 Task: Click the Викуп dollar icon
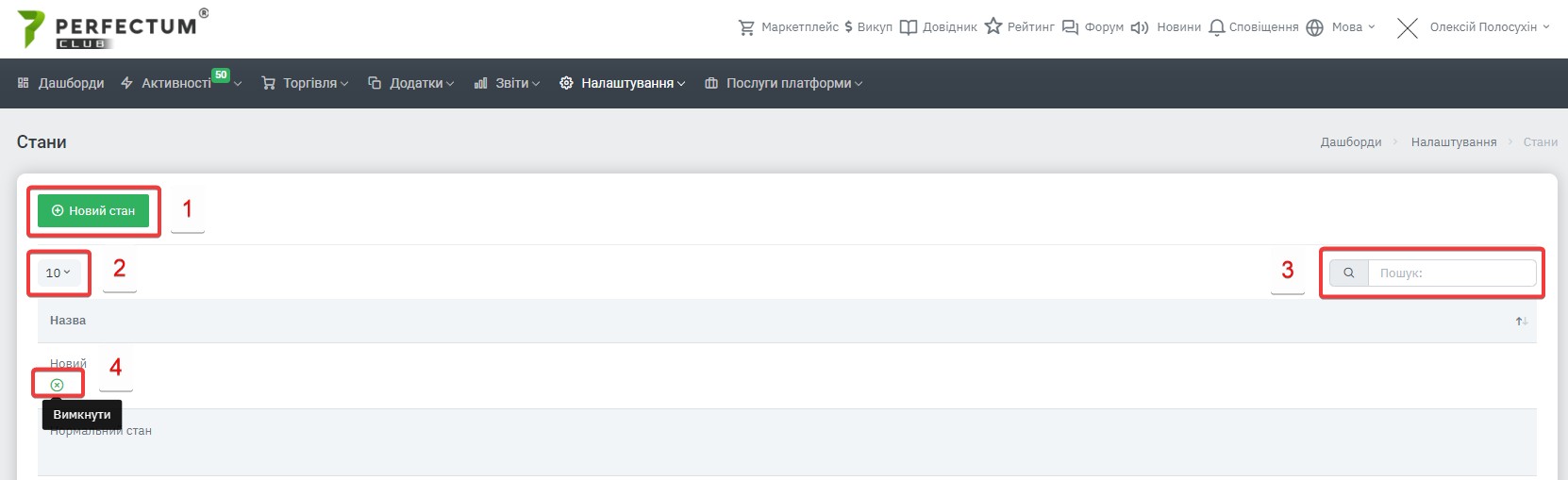848,27
